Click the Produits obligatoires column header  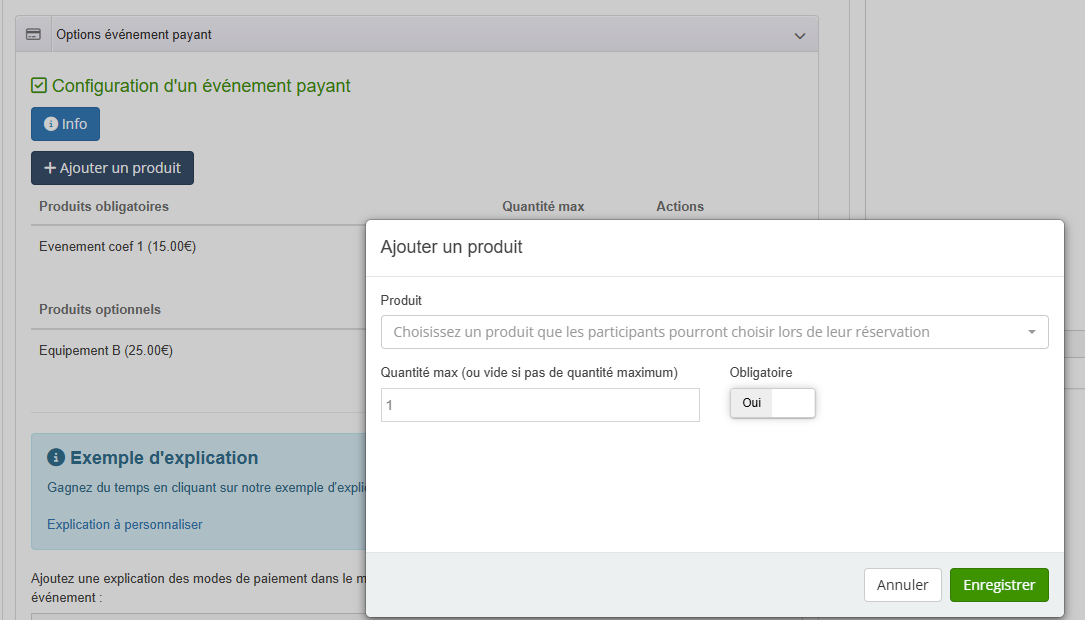pyautogui.click(x=104, y=207)
